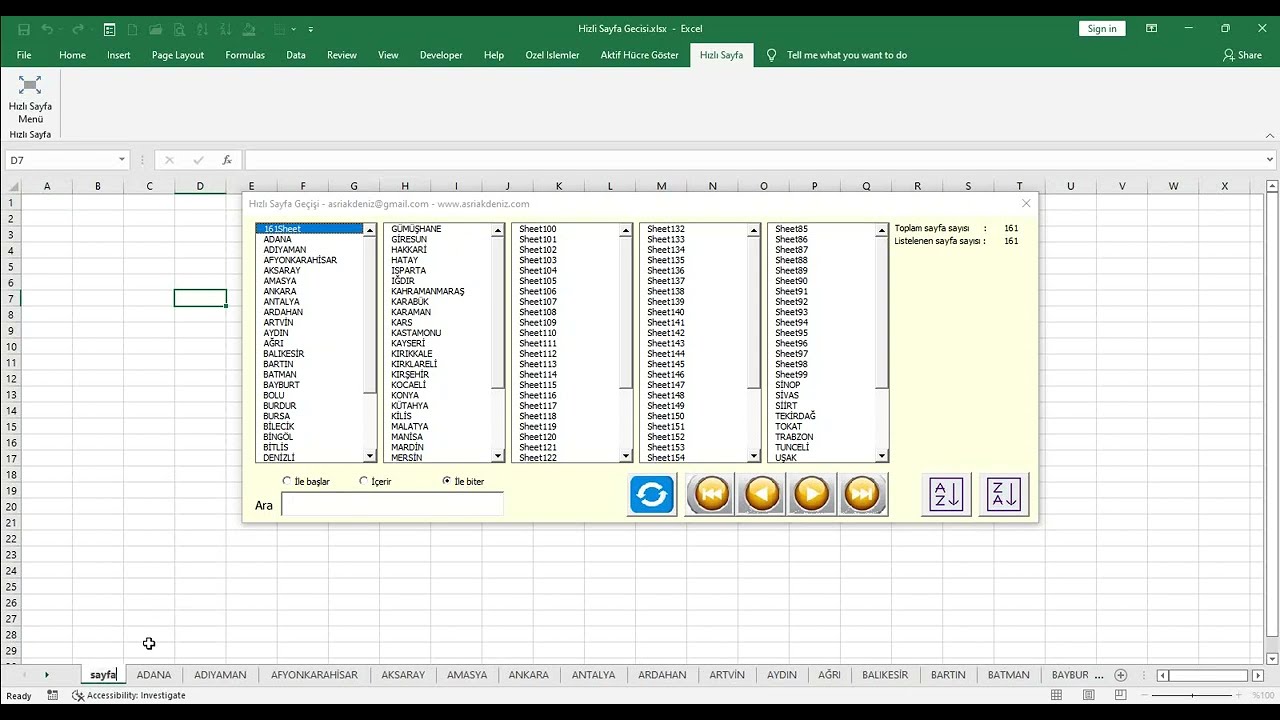Click Accessibility: Investigate in status bar
Screen dimensions: 1280x720
pyautogui.click(x=128, y=695)
